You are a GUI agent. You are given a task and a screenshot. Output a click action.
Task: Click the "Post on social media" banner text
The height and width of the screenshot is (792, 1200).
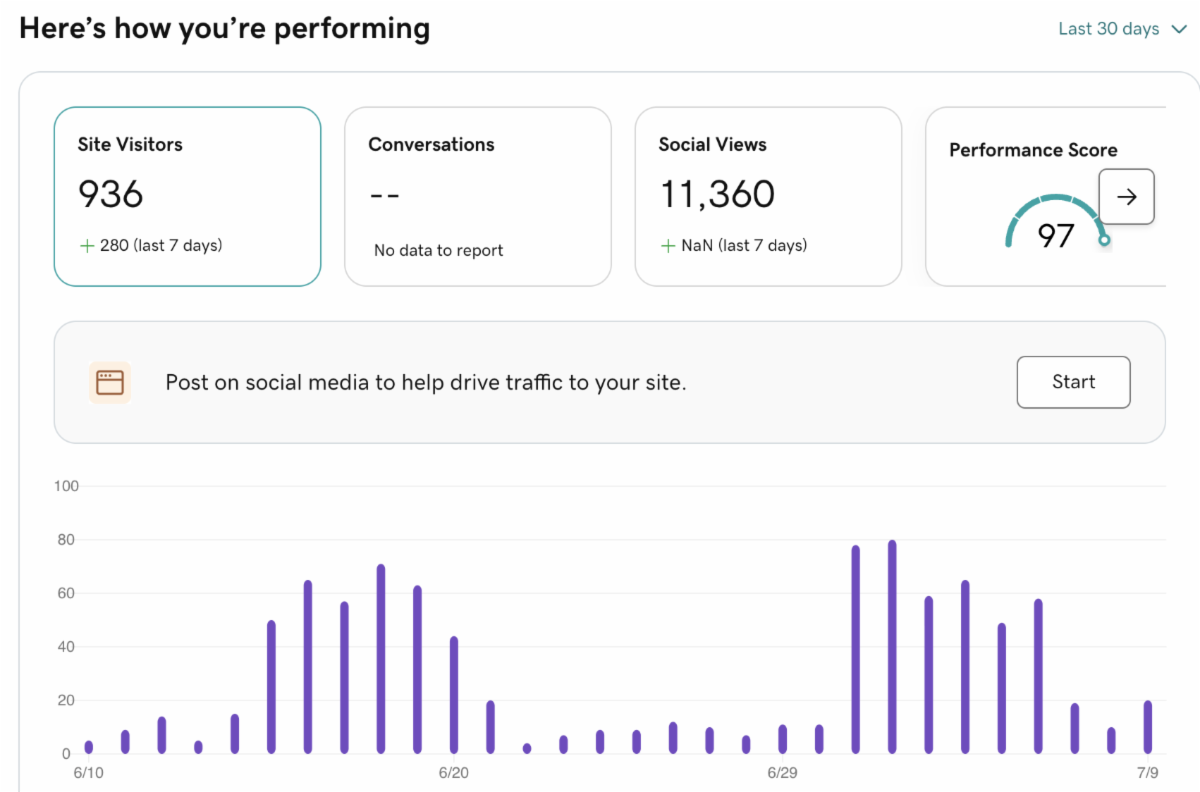426,382
